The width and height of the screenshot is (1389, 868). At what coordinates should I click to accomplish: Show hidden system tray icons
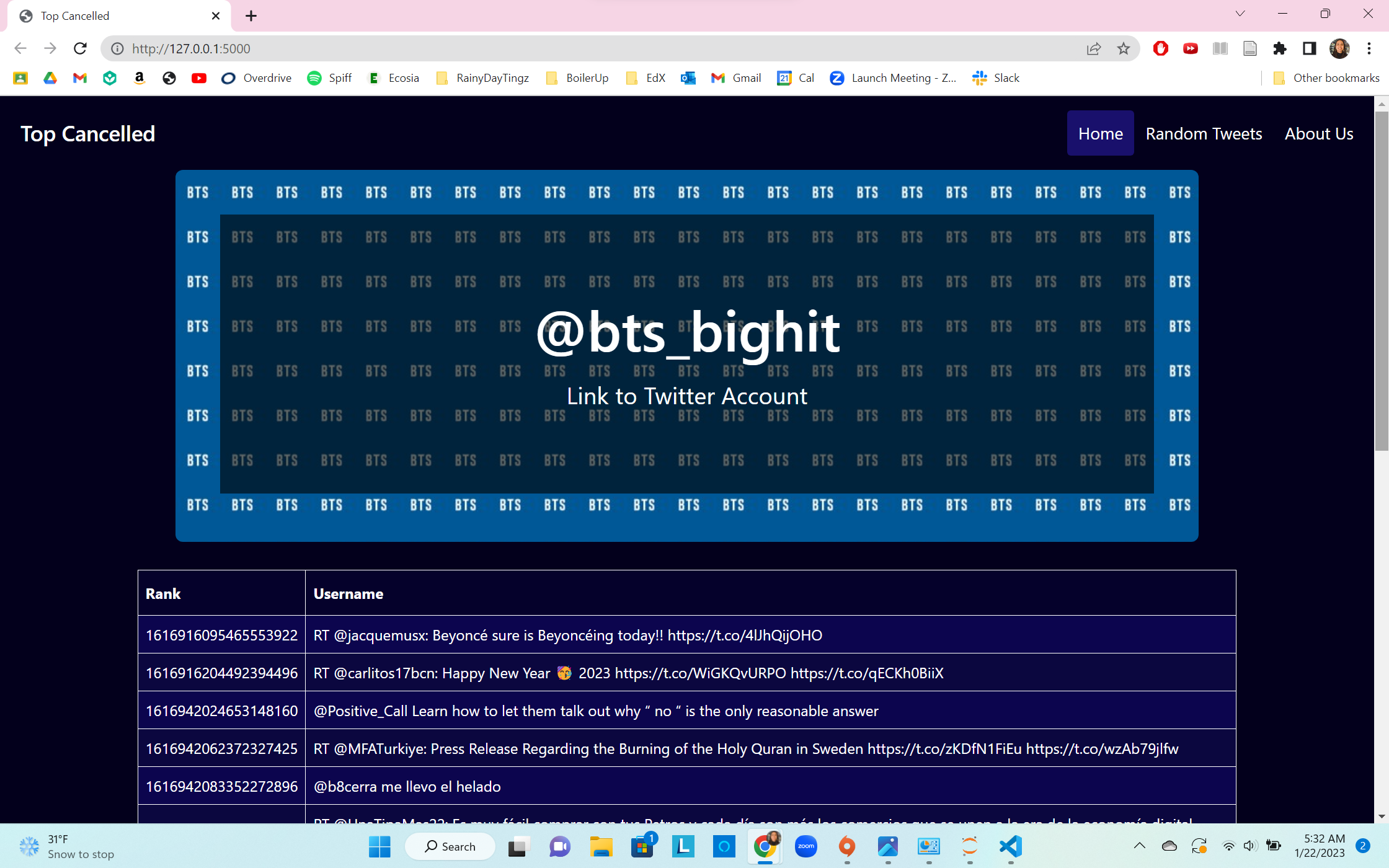tap(1139, 846)
